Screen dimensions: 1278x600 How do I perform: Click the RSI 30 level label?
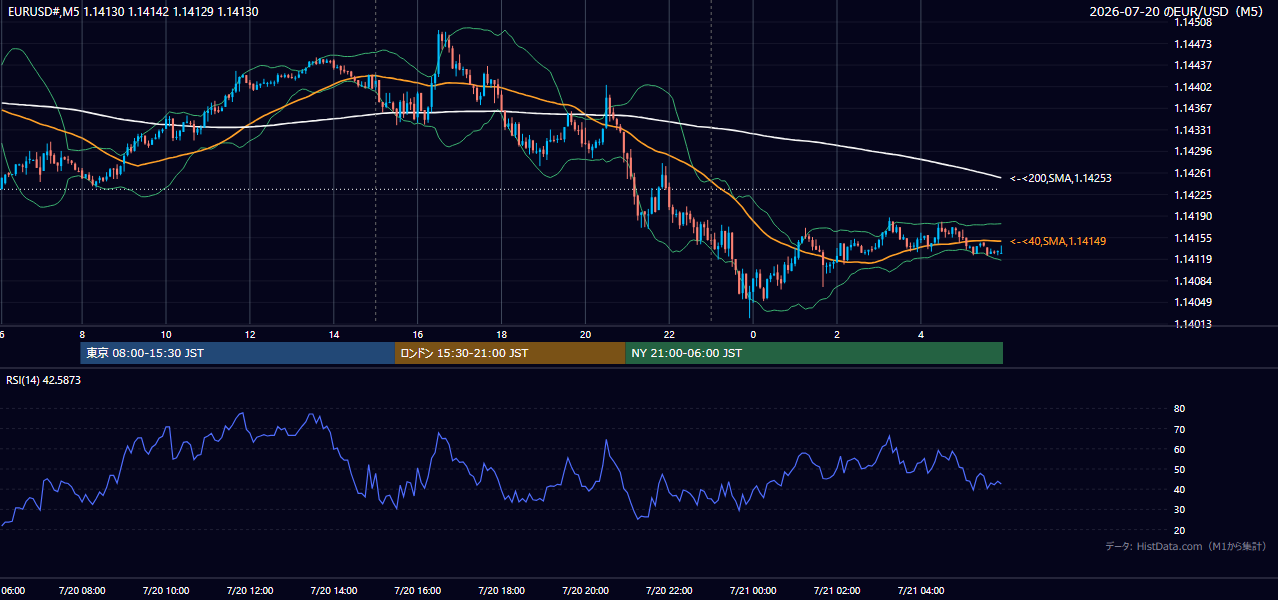(1179, 510)
